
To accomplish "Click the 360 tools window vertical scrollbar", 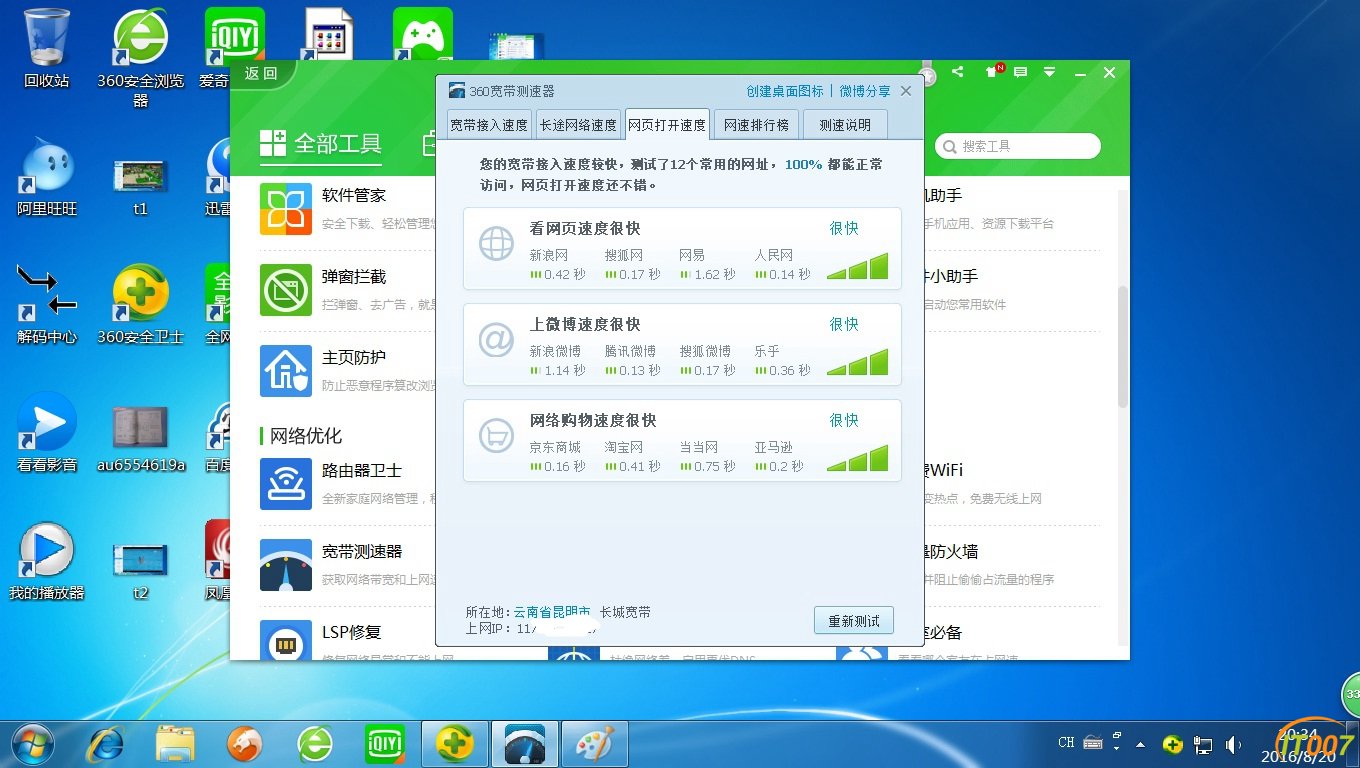I will tap(1122, 345).
